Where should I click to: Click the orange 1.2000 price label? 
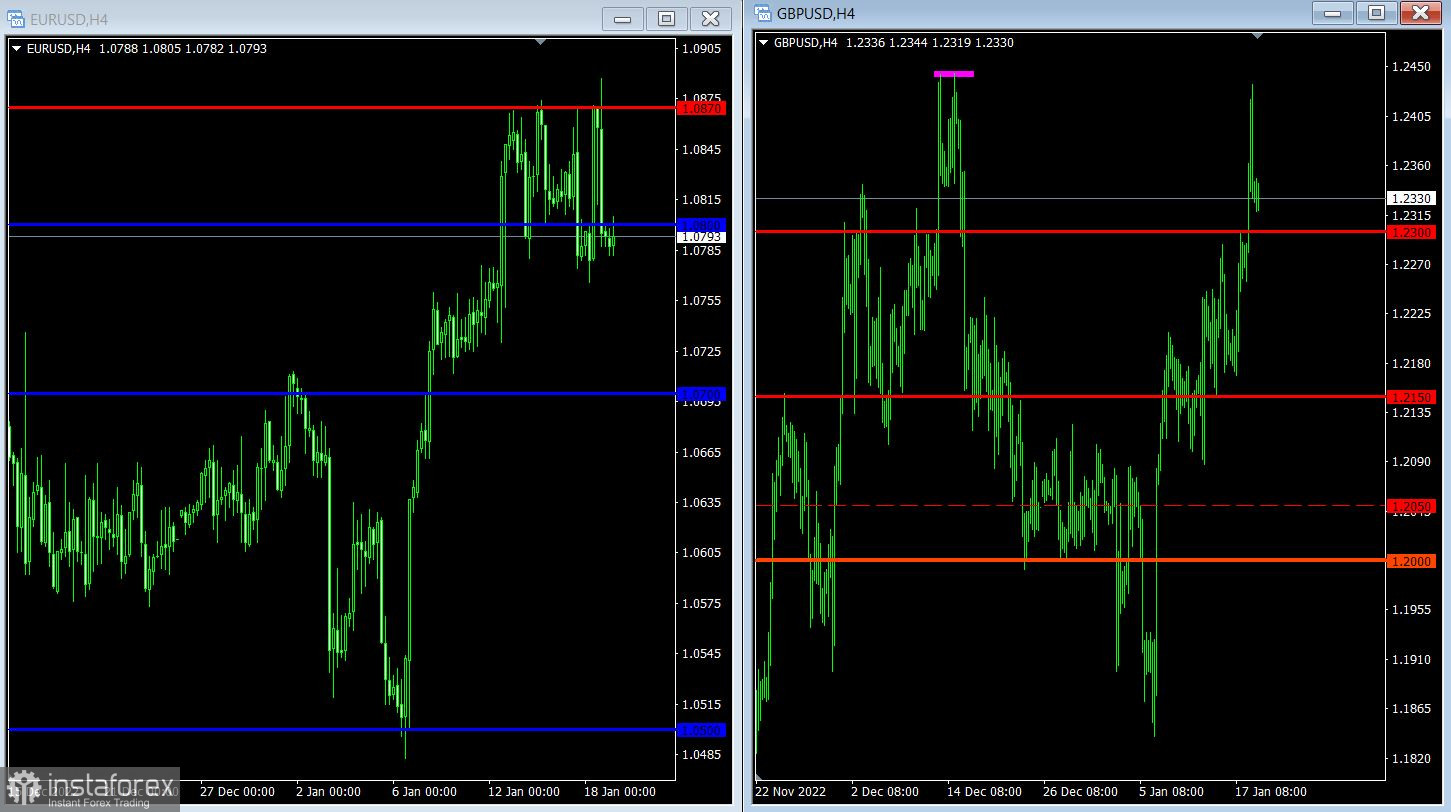[1412, 561]
